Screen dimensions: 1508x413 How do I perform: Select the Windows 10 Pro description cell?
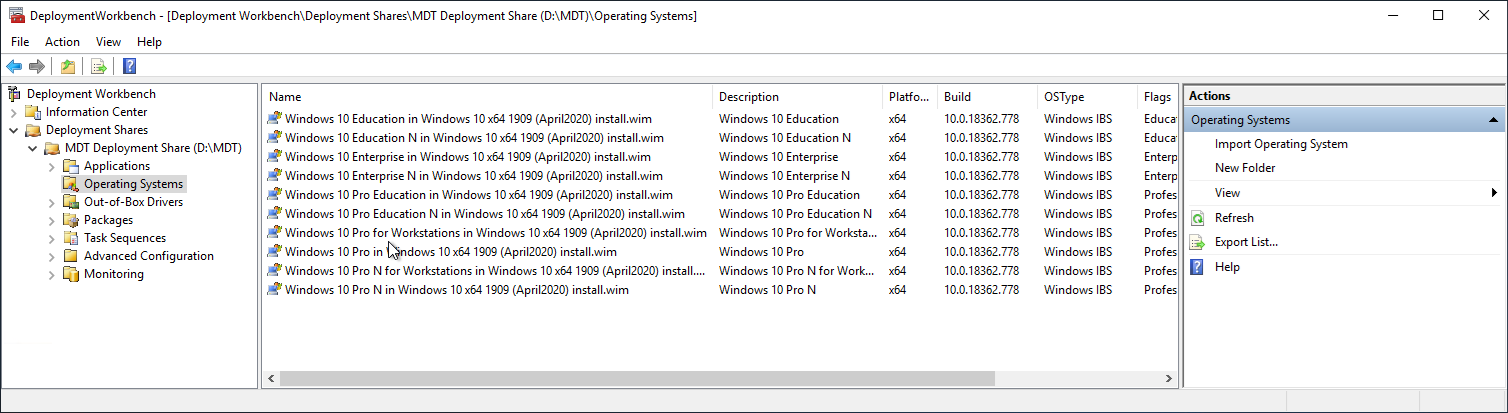[761, 252]
